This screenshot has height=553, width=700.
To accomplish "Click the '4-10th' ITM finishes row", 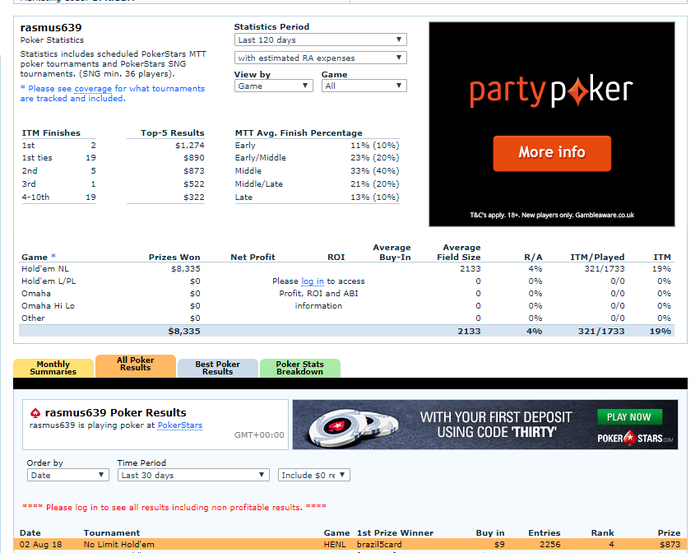I will (59, 197).
